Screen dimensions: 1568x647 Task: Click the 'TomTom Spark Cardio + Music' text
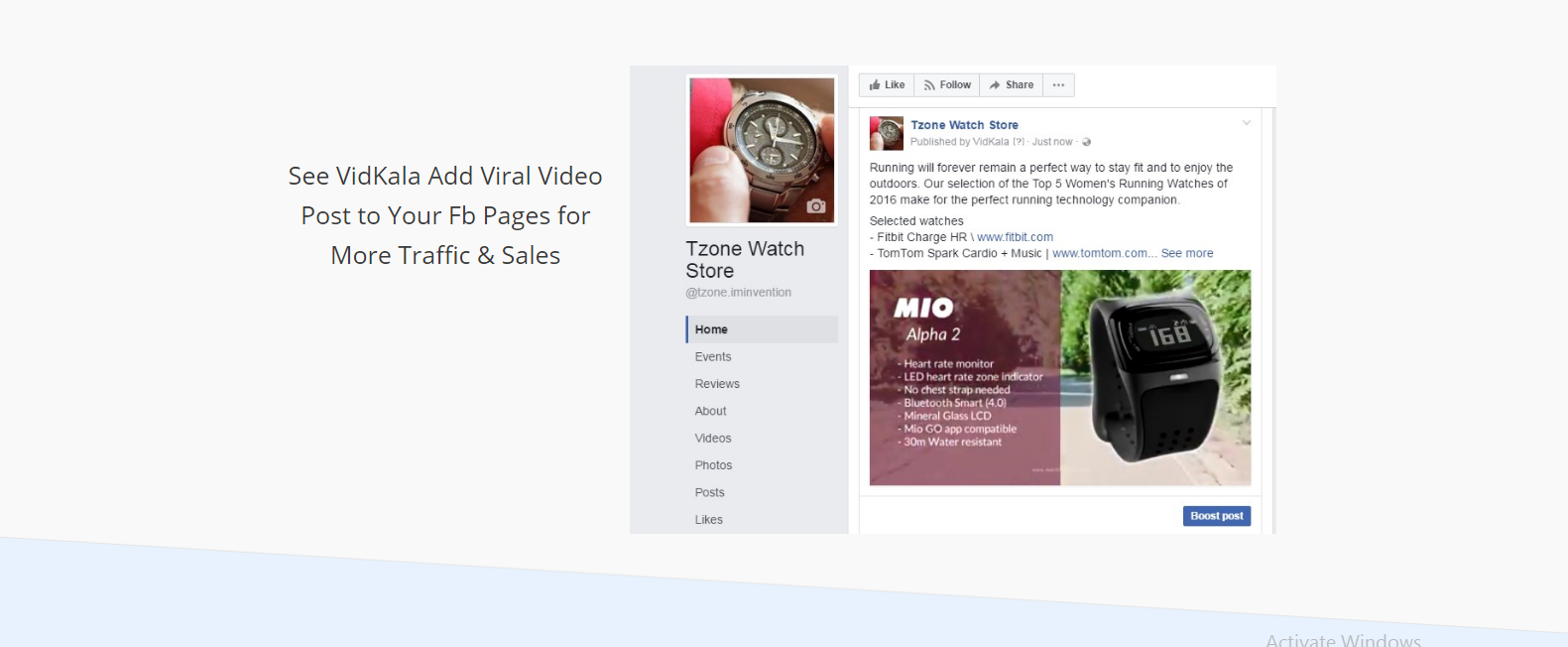click(x=959, y=253)
